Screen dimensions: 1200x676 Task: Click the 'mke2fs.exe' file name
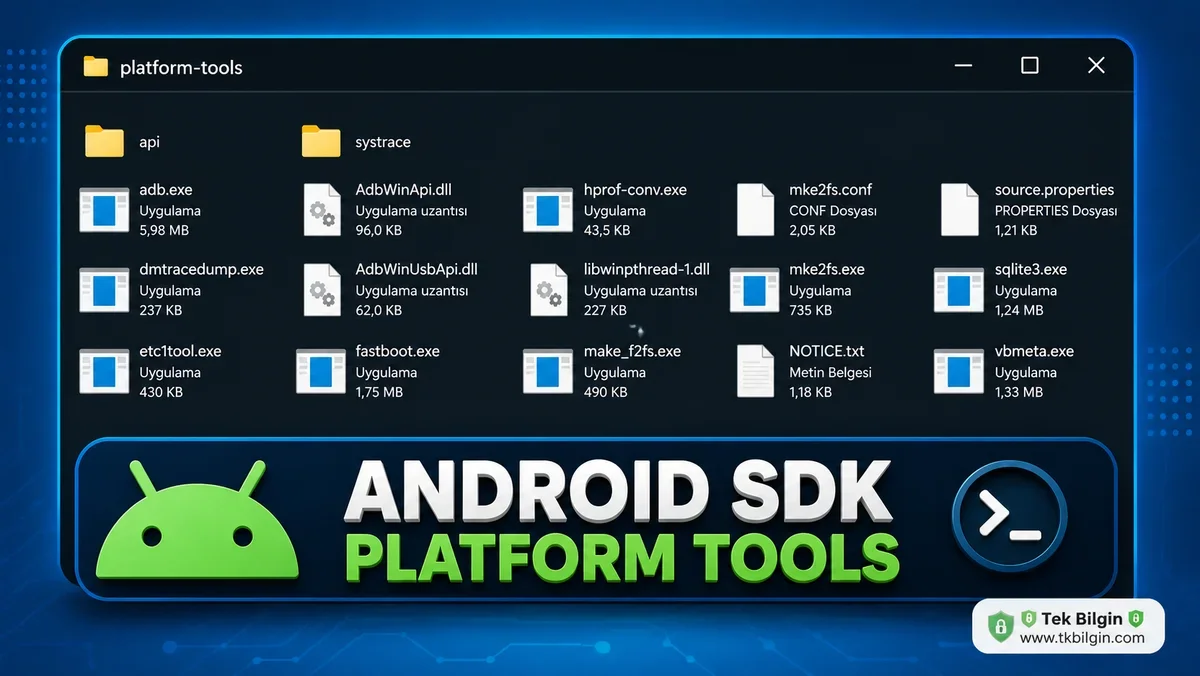(x=827, y=270)
